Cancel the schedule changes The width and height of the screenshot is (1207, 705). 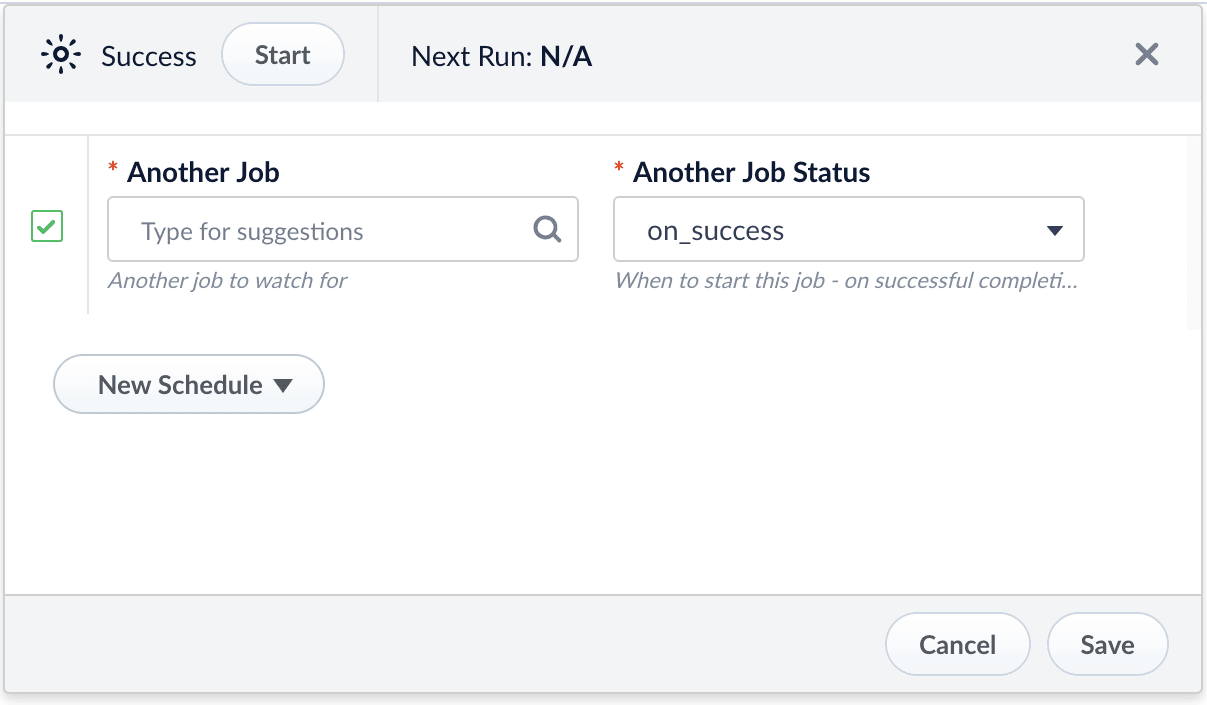(957, 645)
